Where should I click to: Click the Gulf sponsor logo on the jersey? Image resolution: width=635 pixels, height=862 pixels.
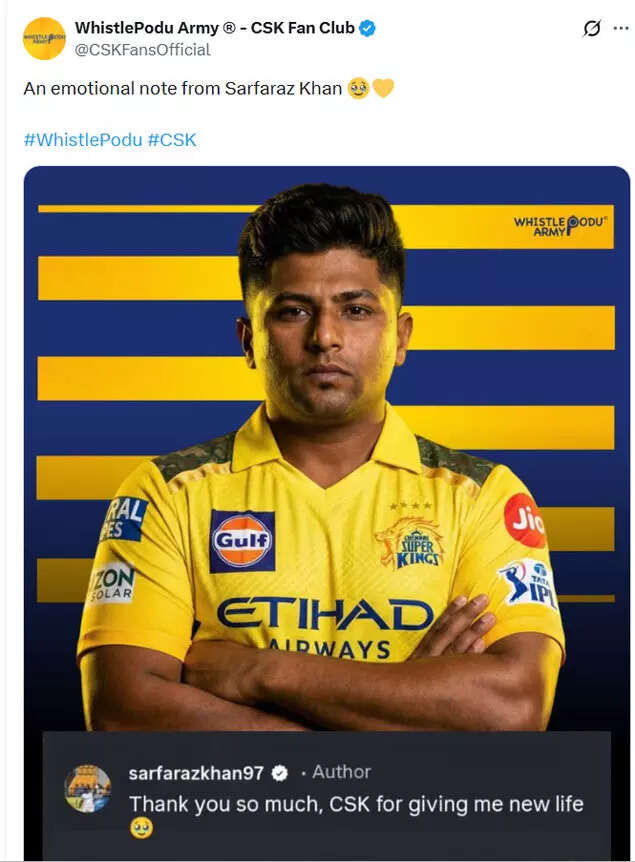tap(242, 541)
